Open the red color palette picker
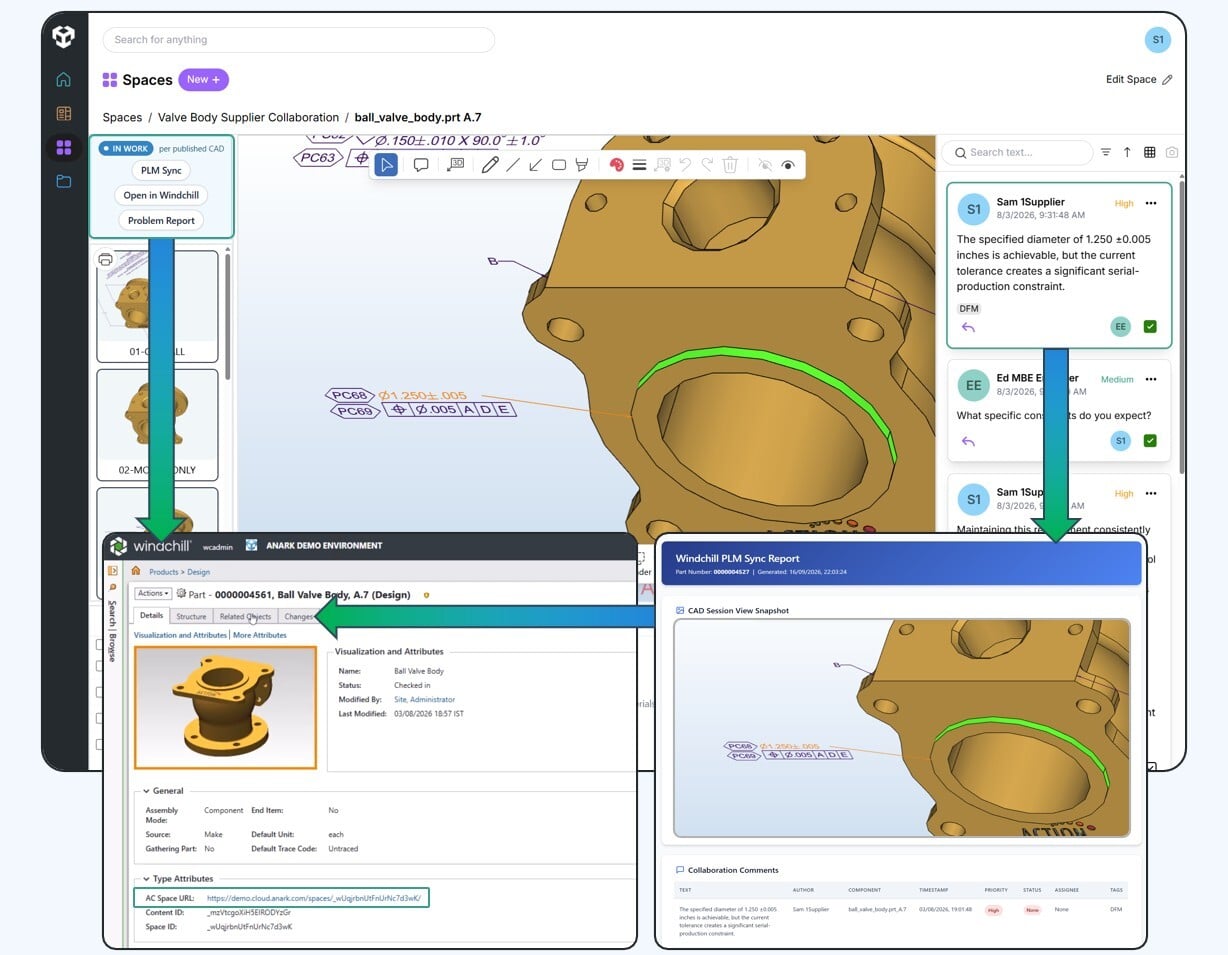1228x955 pixels. coord(616,165)
